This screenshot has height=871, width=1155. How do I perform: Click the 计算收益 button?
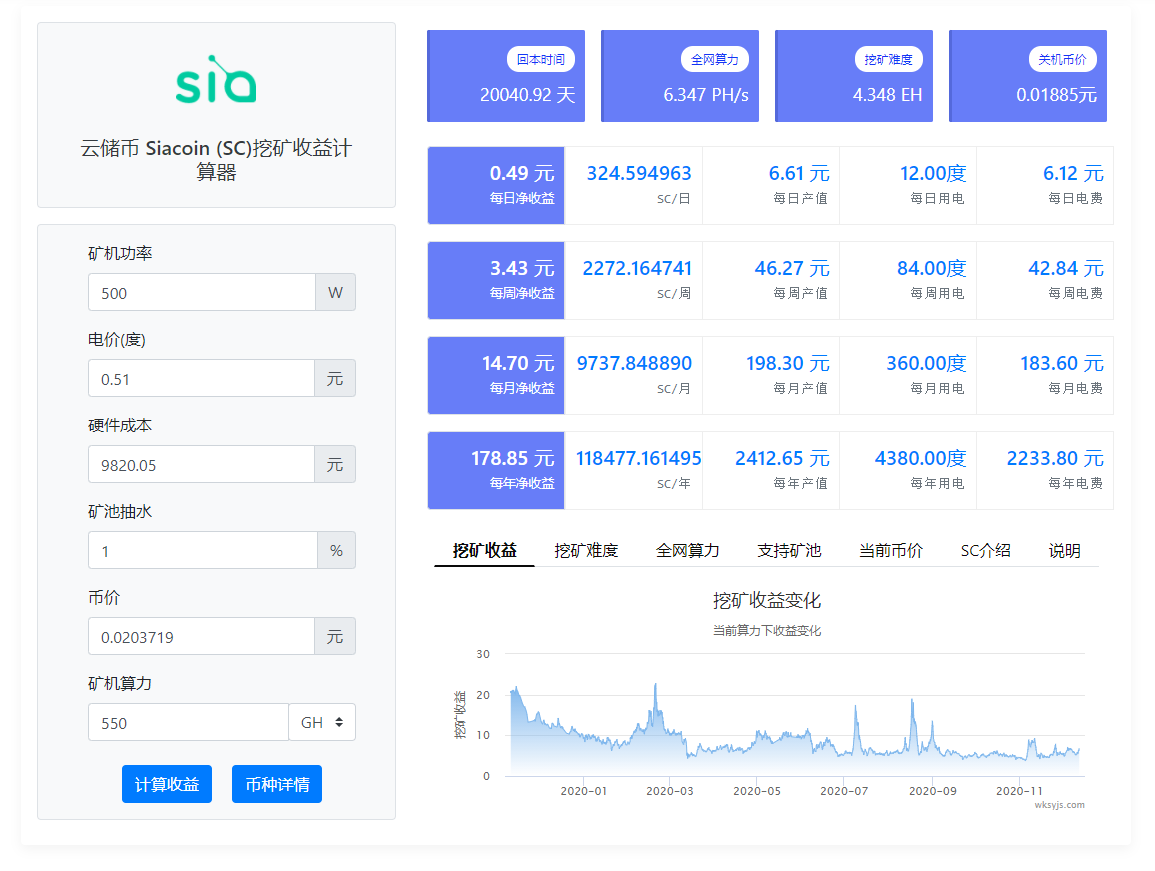click(167, 784)
